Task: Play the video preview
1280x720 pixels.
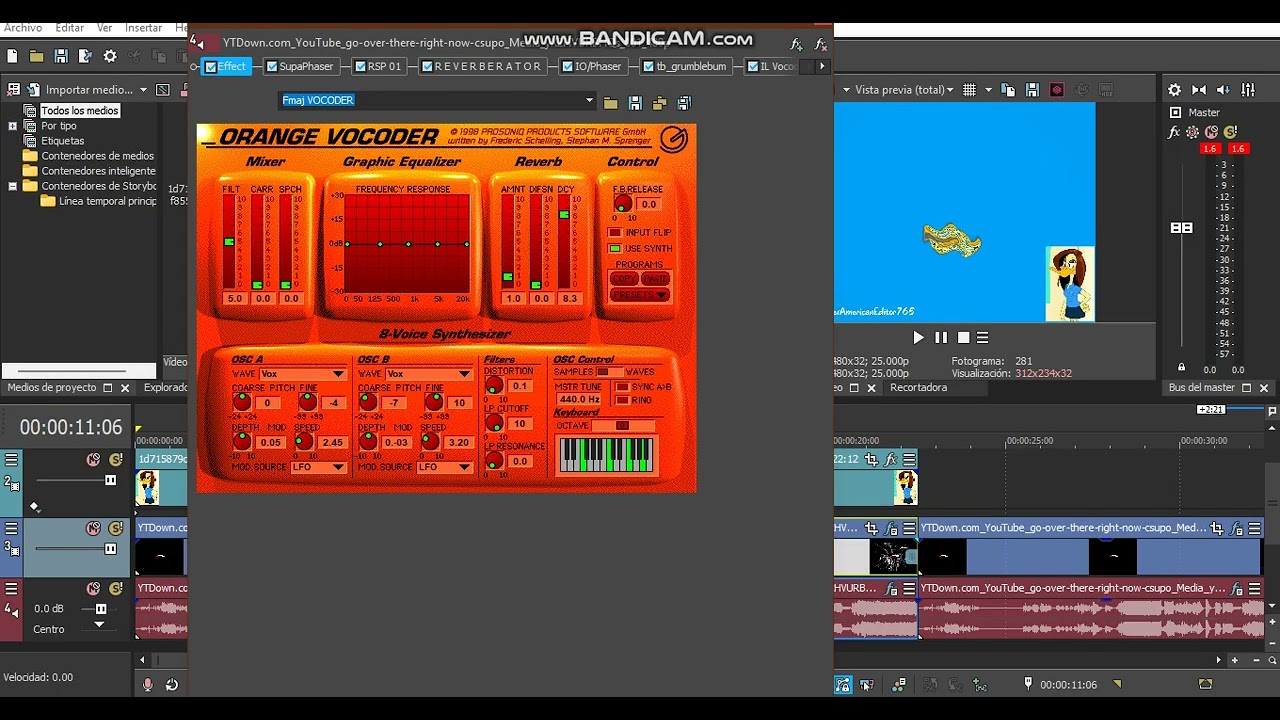Action: pos(918,338)
